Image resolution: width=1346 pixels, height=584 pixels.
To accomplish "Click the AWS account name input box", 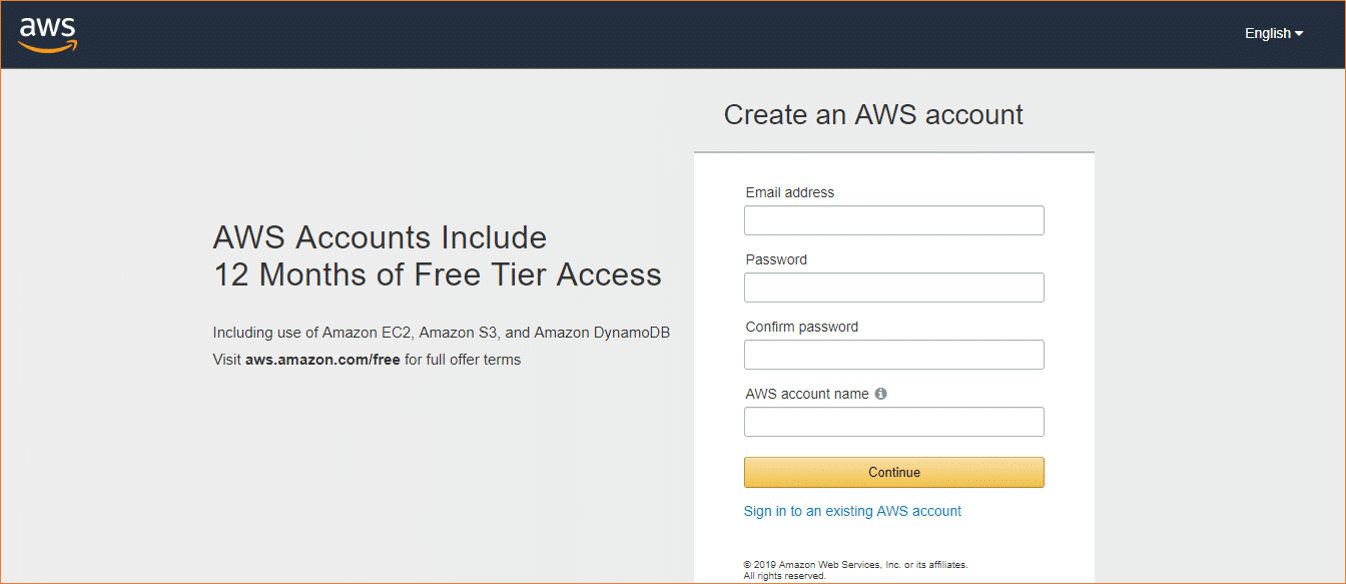I will point(894,421).
